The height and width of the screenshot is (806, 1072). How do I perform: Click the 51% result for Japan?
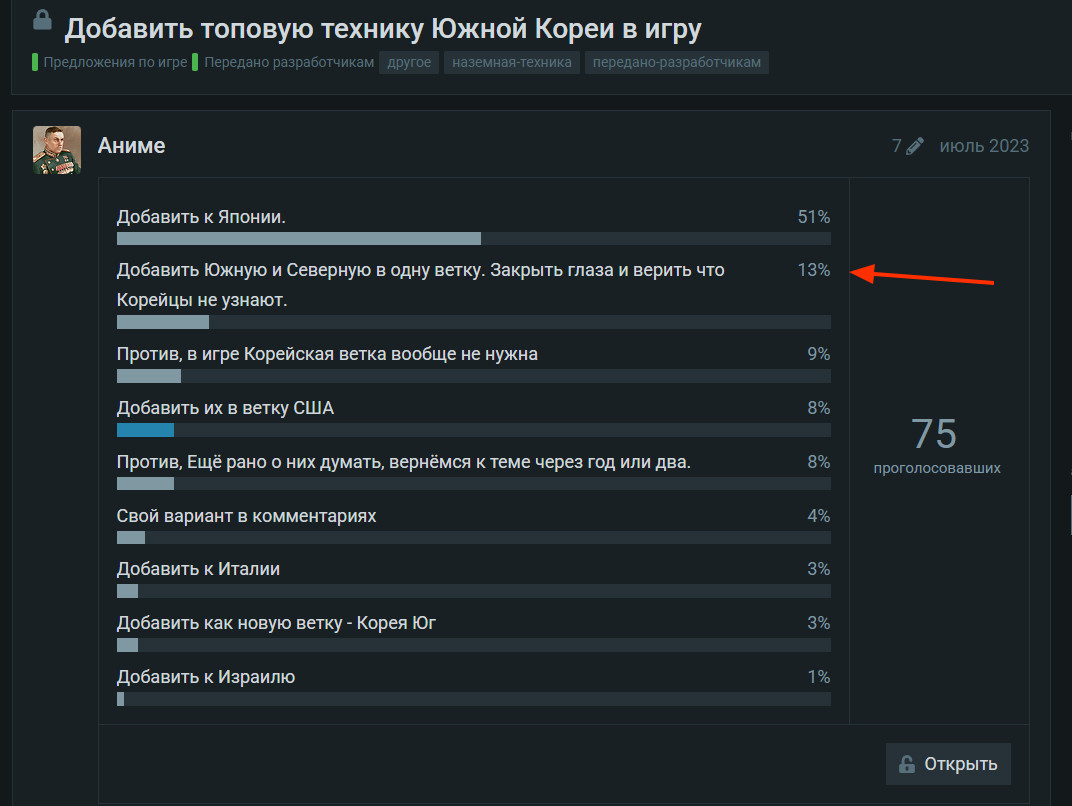(813, 217)
